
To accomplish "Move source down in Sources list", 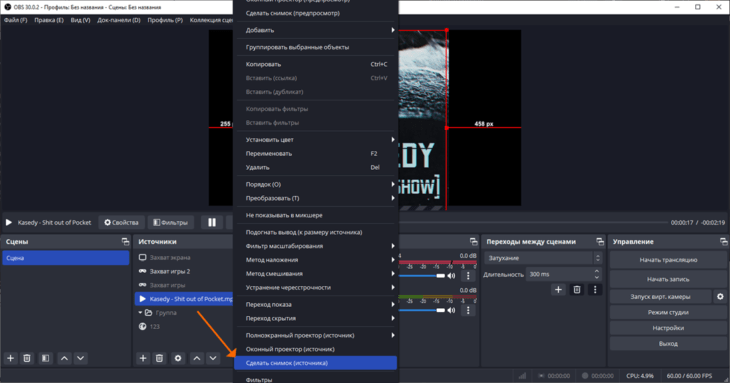I will tap(213, 358).
